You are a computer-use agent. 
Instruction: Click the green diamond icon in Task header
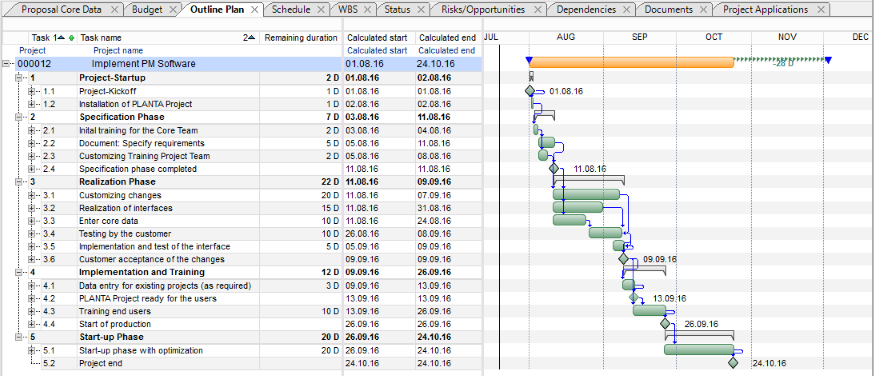(x=71, y=38)
